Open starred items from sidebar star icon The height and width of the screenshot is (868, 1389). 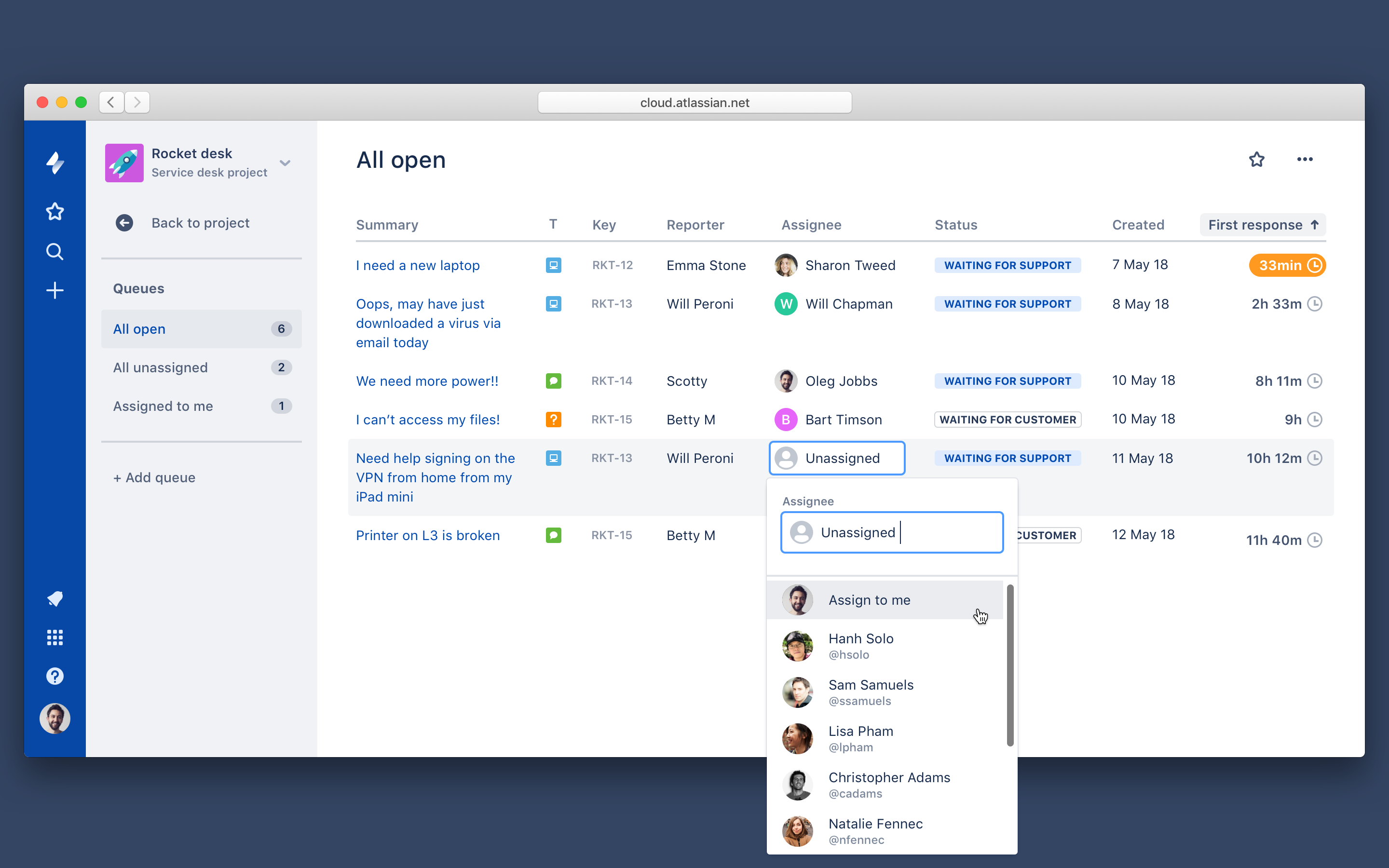(54, 211)
